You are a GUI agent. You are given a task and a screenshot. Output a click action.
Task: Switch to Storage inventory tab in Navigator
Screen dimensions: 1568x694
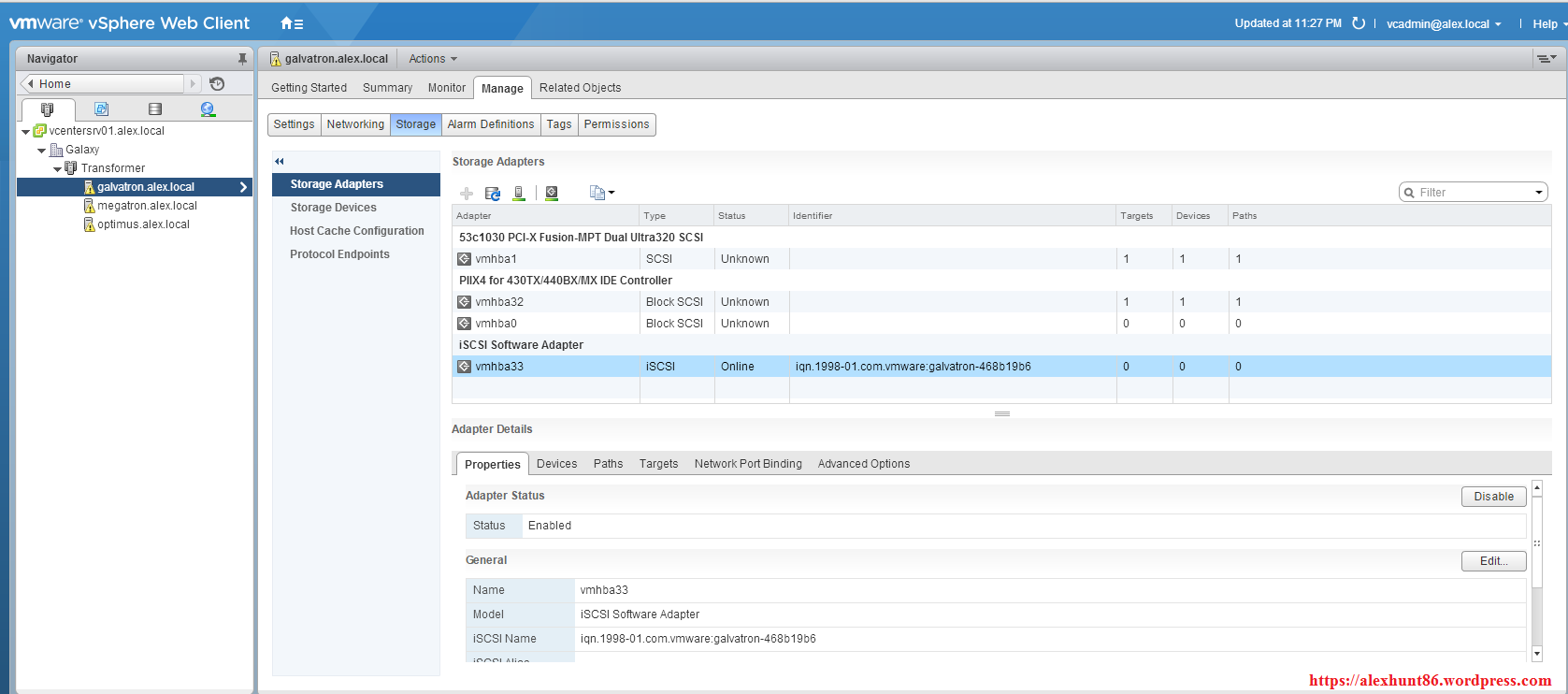[x=155, y=109]
